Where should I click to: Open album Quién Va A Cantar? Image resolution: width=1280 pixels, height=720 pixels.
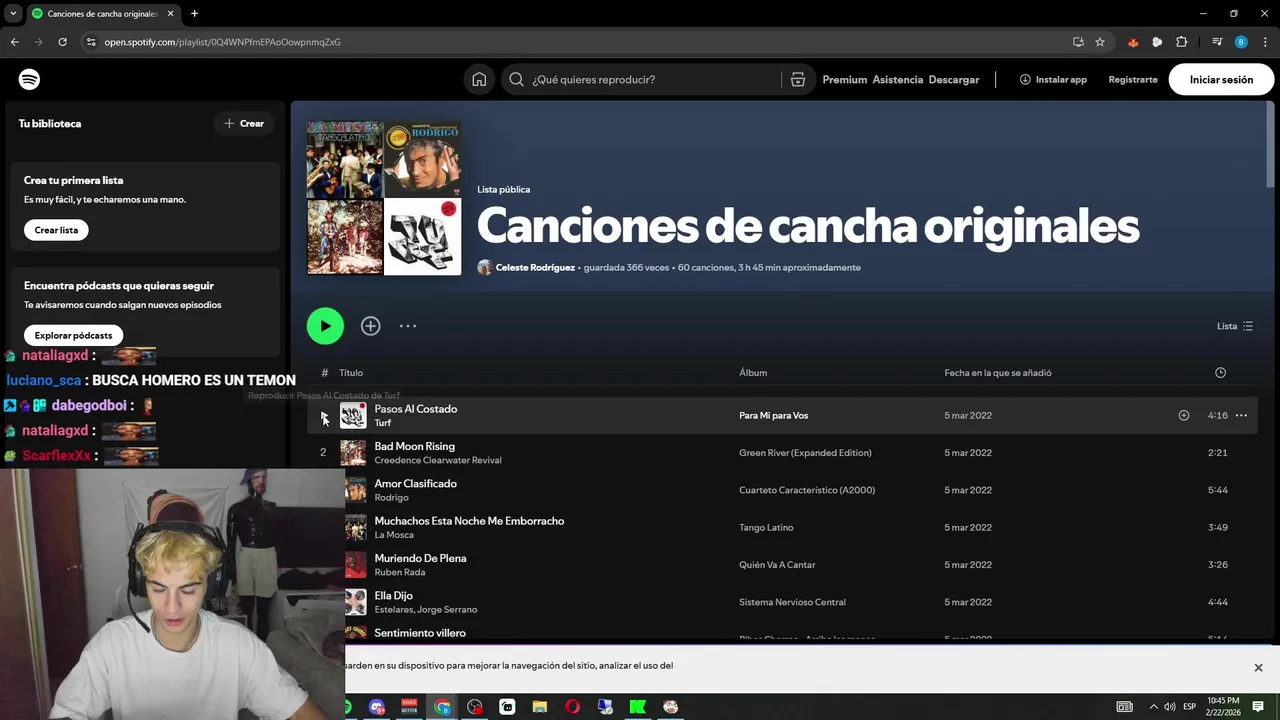tap(777, 565)
